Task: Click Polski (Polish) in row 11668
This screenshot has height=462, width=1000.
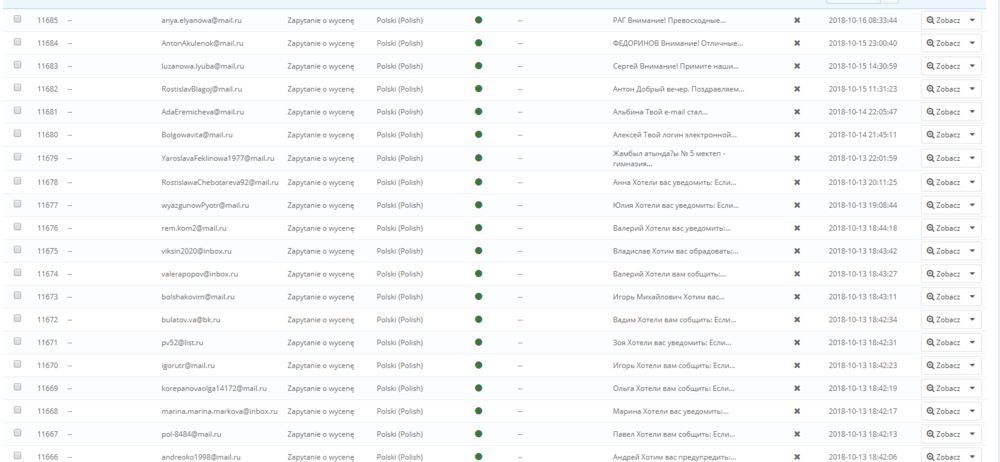Action: click(399, 412)
